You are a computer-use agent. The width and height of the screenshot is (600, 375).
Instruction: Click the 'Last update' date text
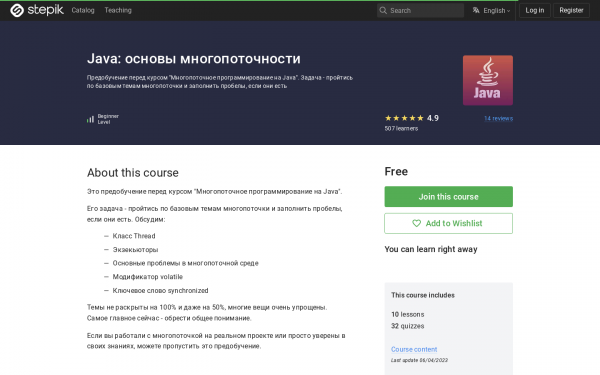click(x=419, y=360)
